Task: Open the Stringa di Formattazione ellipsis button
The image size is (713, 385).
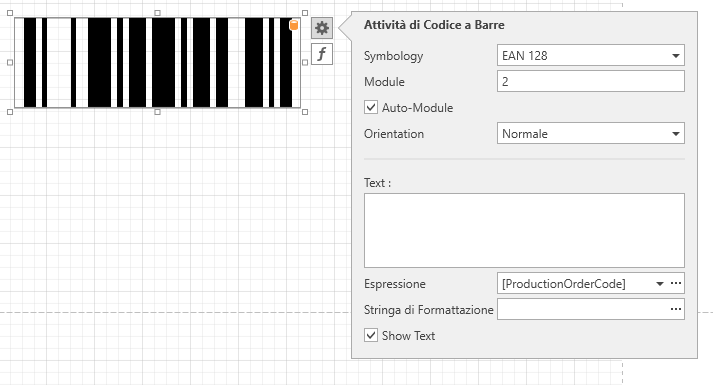Action: pos(676,310)
